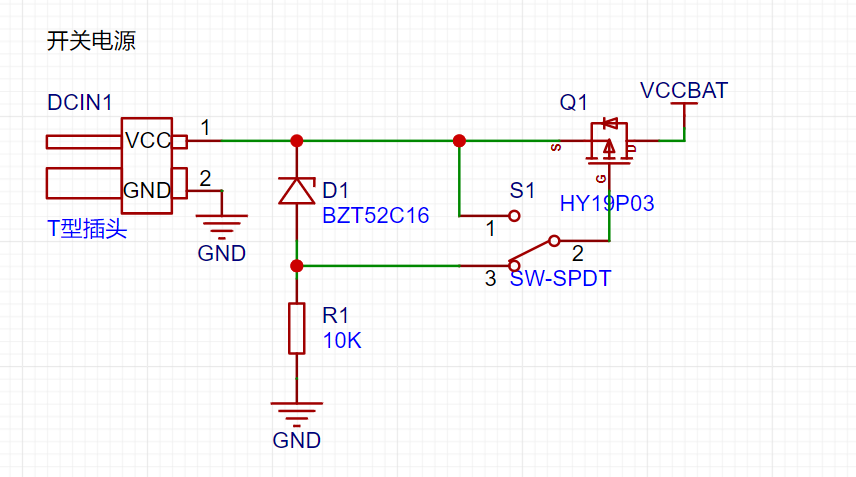Viewport: 856px width, 477px height.
Task: Click junction dot on wire to S1
Action: point(459,141)
